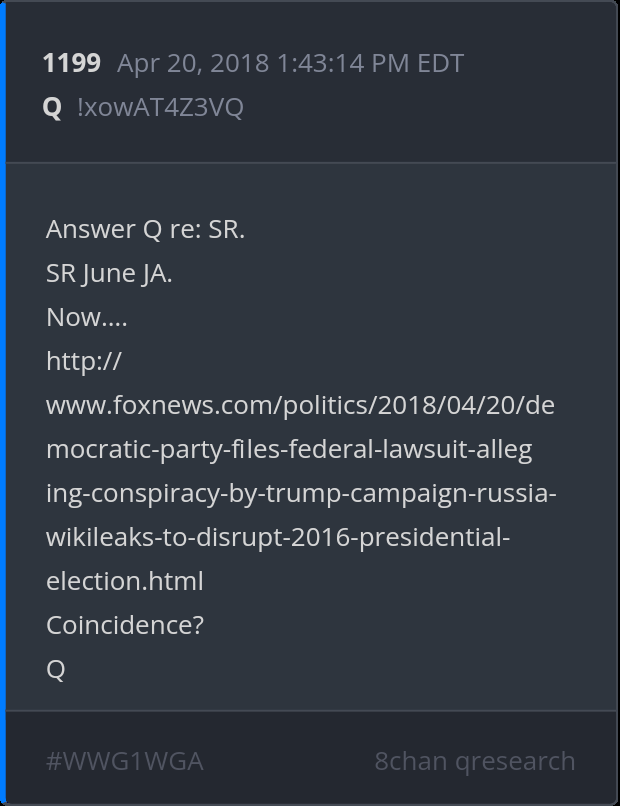Click the "http://" link prefix
Image resolution: width=620 pixels, height=806 pixels.
83,362
